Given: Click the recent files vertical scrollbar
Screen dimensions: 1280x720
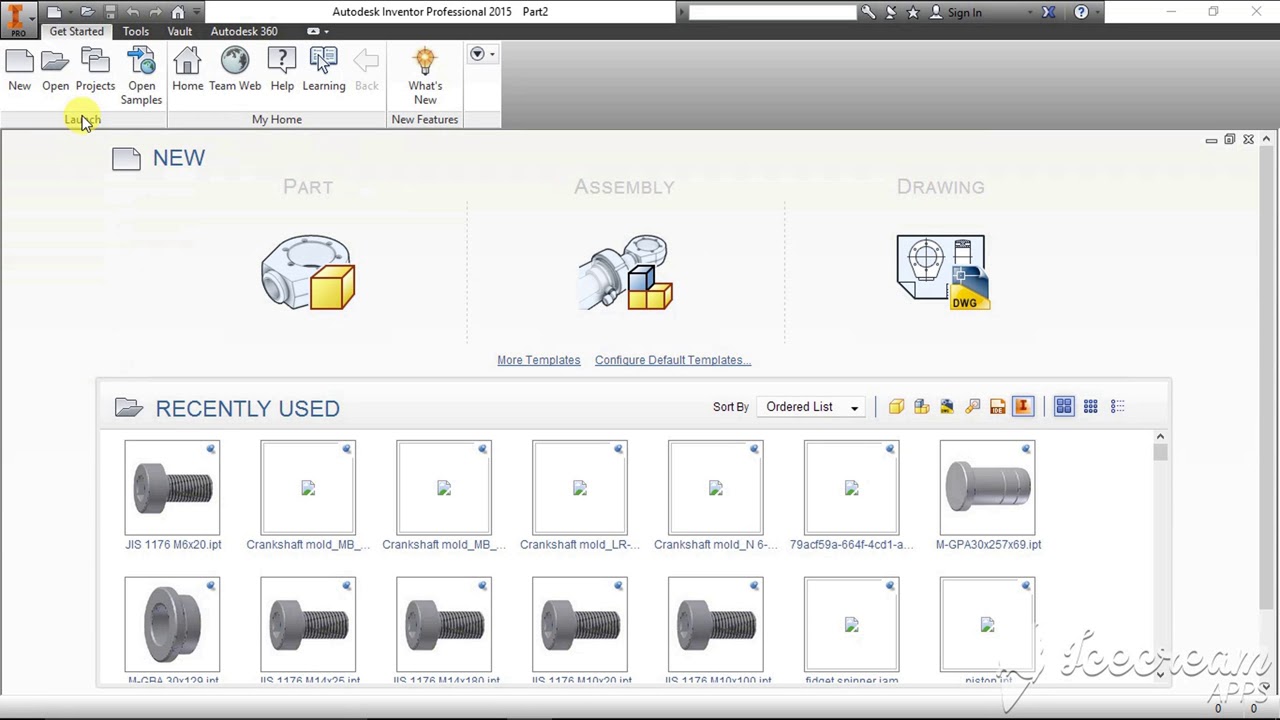Looking at the screenshot, I should click(x=1160, y=555).
